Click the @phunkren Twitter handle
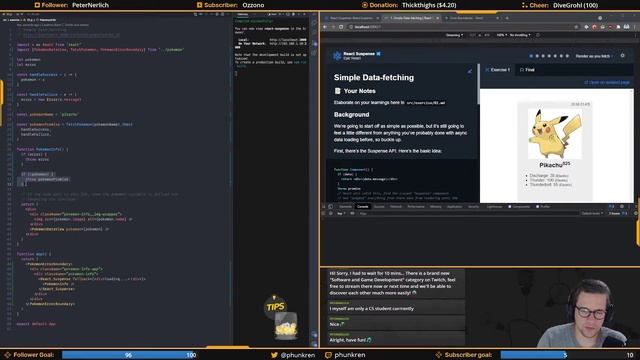The height and width of the screenshot is (360, 640). tap(298, 355)
